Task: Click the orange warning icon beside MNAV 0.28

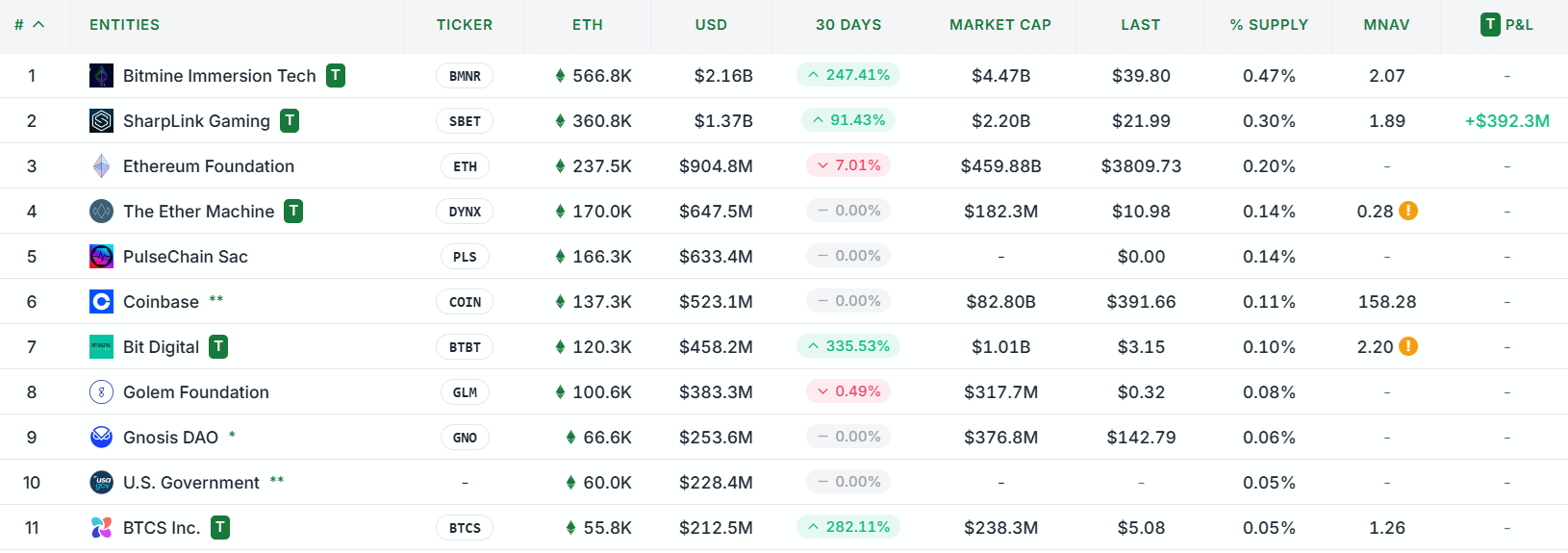Action: pos(1408,211)
